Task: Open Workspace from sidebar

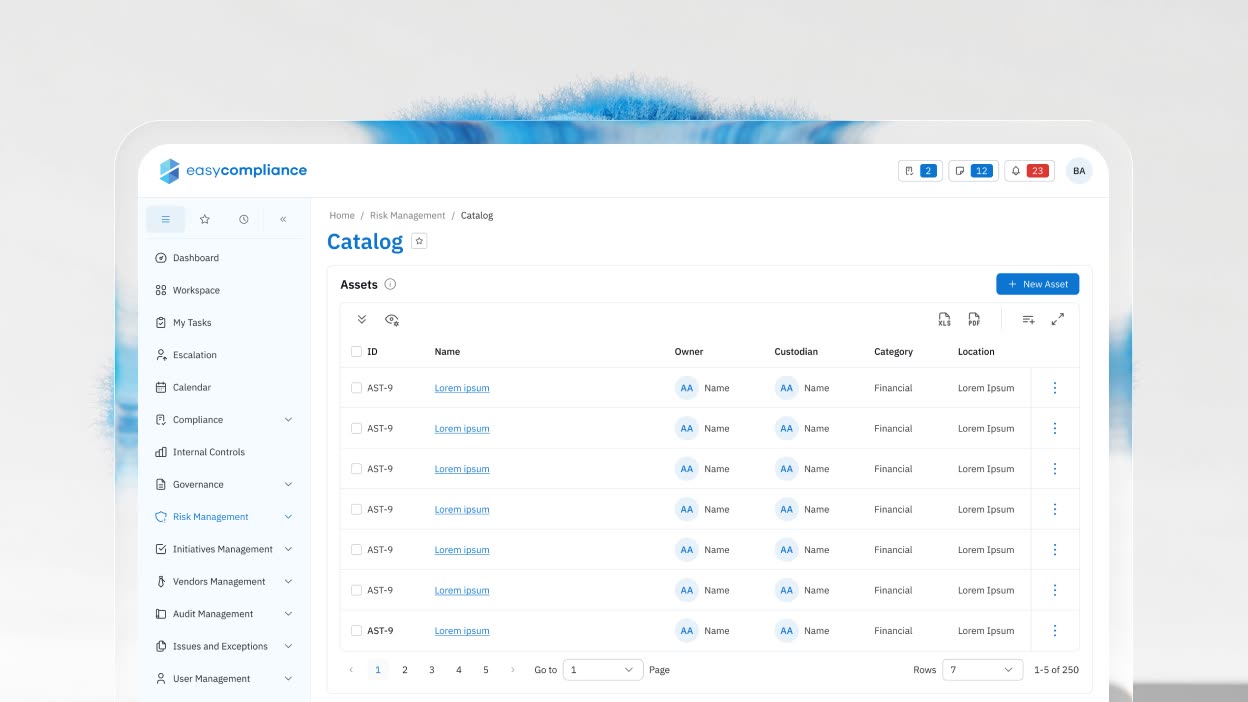Action: point(187,290)
